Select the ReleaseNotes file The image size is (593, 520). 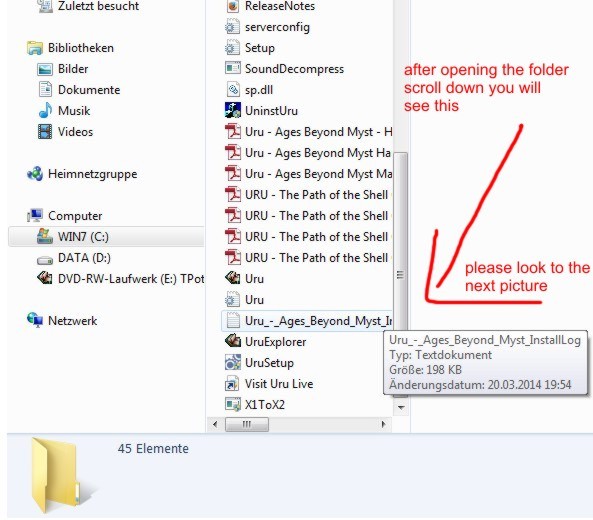270,6
